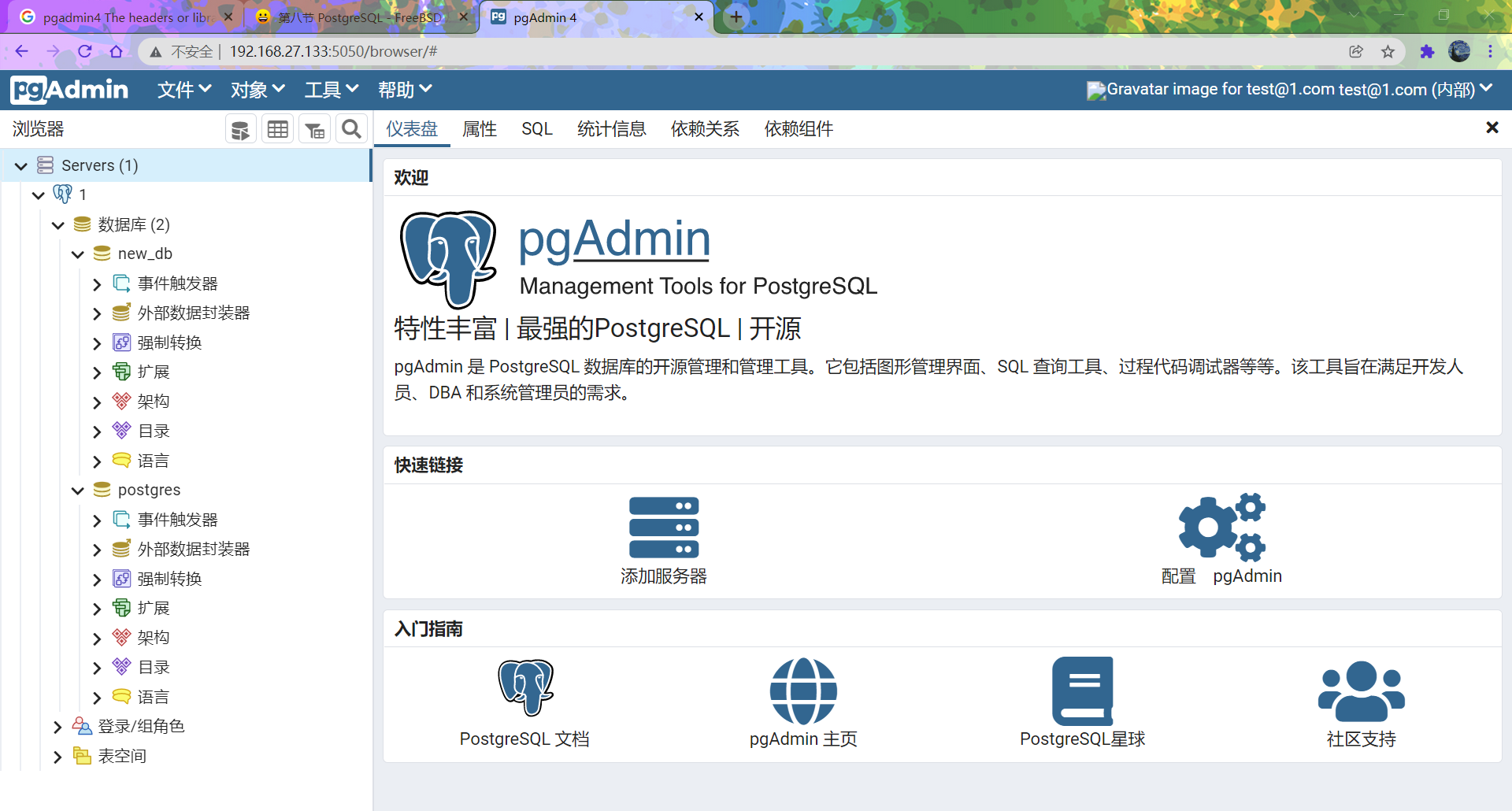Click the pgAdmin link in the welcome panel
The height and width of the screenshot is (811, 1512).
click(x=613, y=239)
